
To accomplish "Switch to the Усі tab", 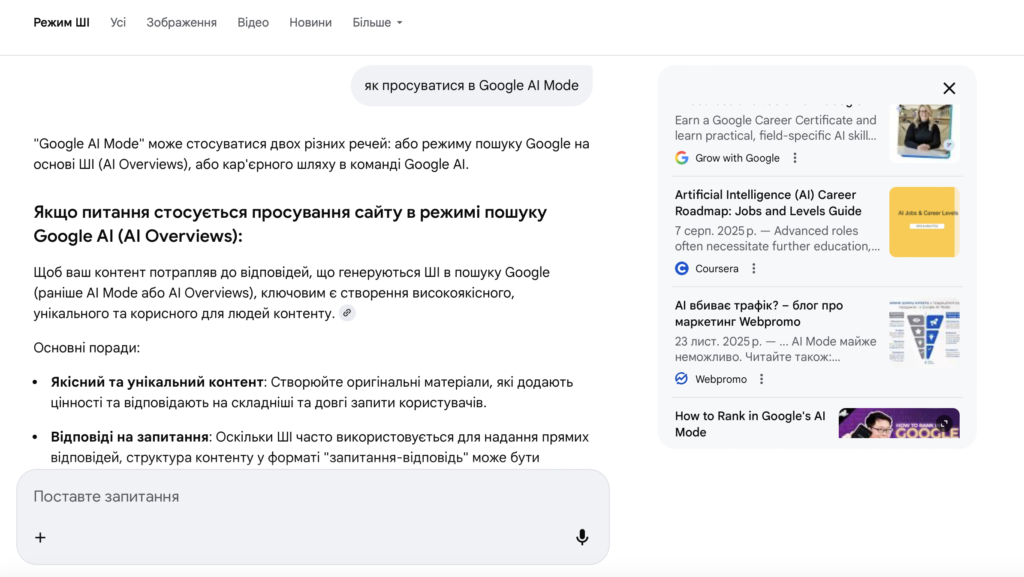I will 117,22.
